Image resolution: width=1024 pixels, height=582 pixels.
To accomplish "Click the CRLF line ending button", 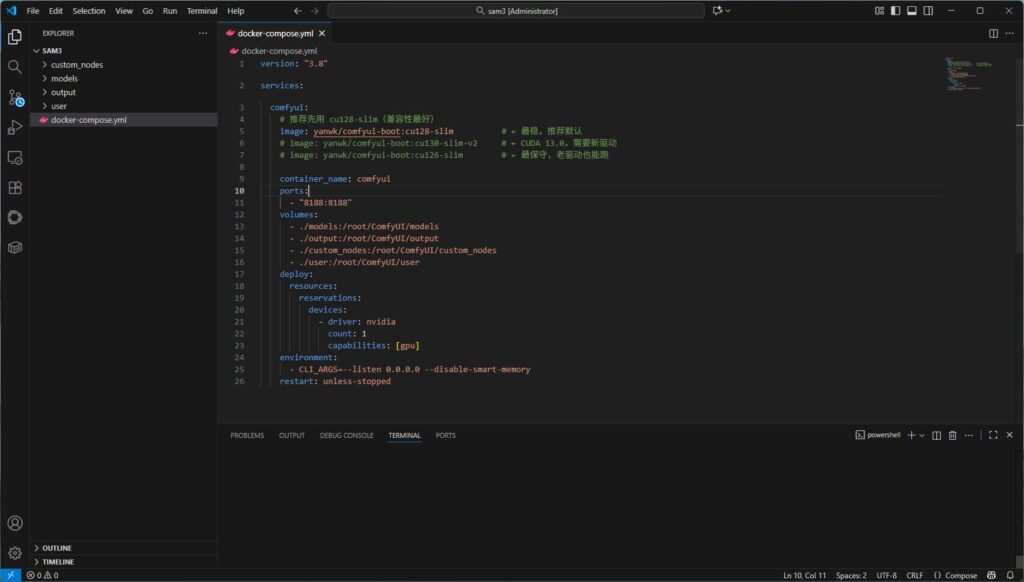I will tap(914, 575).
